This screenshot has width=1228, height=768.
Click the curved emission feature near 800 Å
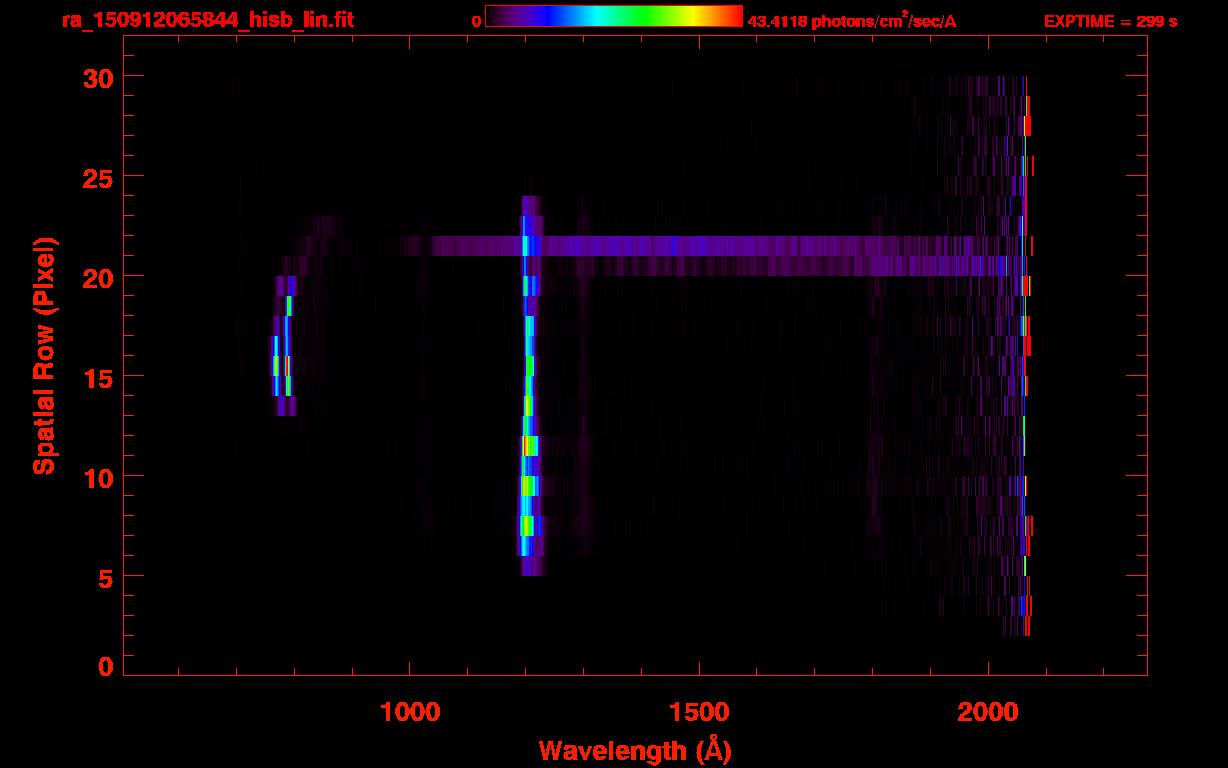[286, 346]
